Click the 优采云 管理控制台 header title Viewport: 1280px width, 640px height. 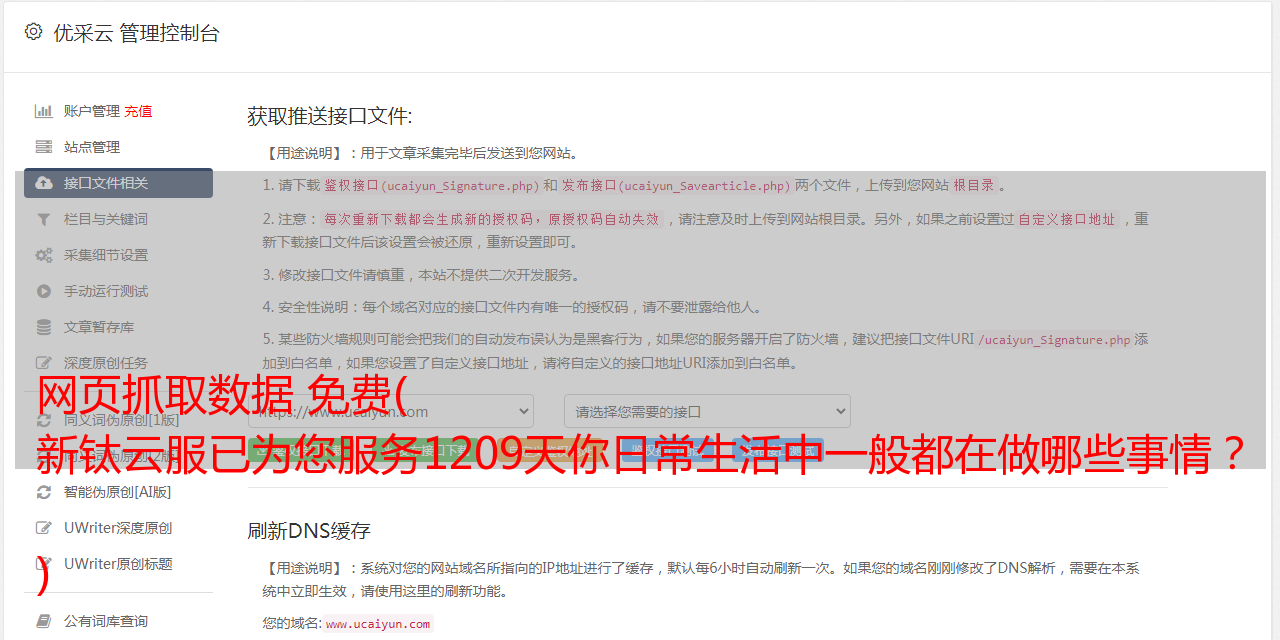coord(136,33)
